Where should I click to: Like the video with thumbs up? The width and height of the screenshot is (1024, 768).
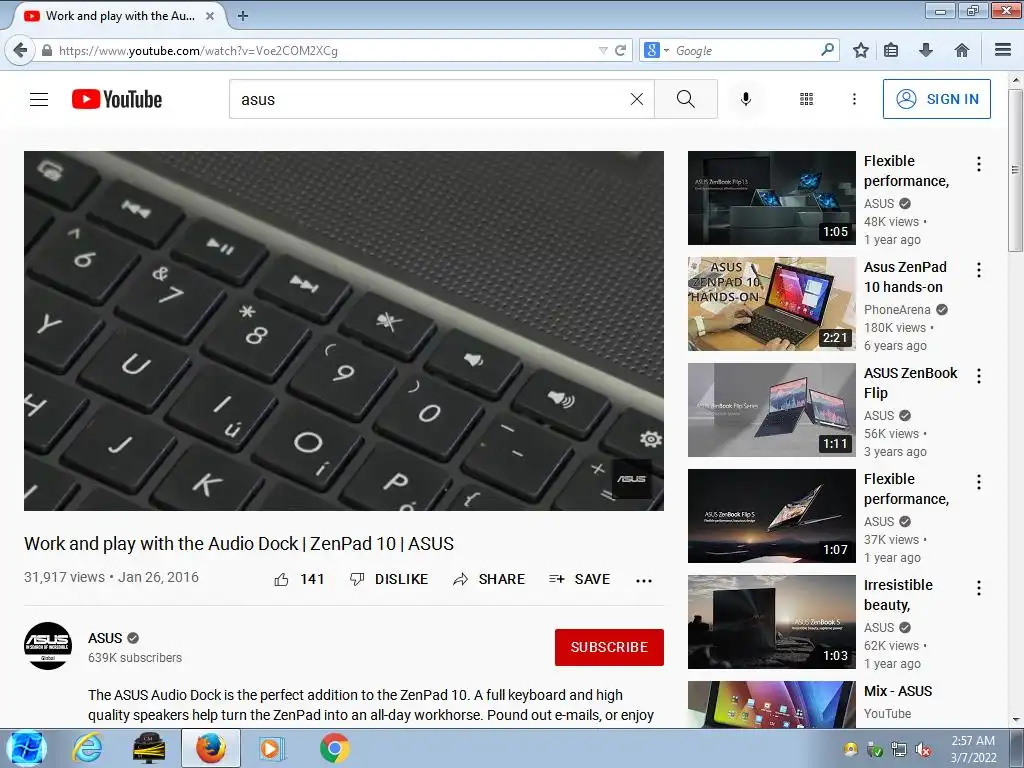(x=299, y=579)
